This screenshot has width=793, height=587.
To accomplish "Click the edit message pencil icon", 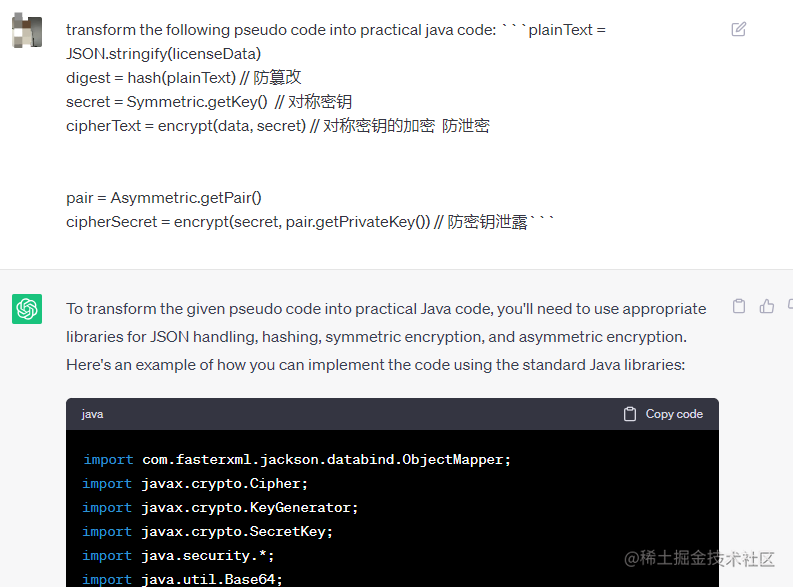I will pos(738,29).
